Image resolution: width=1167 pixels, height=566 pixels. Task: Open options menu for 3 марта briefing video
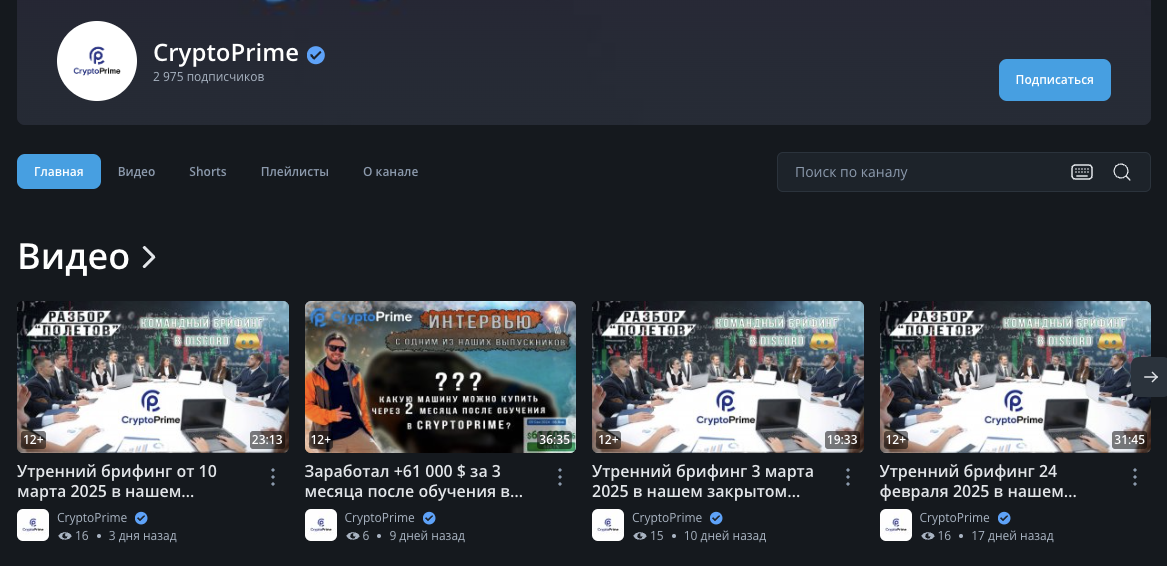click(x=848, y=477)
